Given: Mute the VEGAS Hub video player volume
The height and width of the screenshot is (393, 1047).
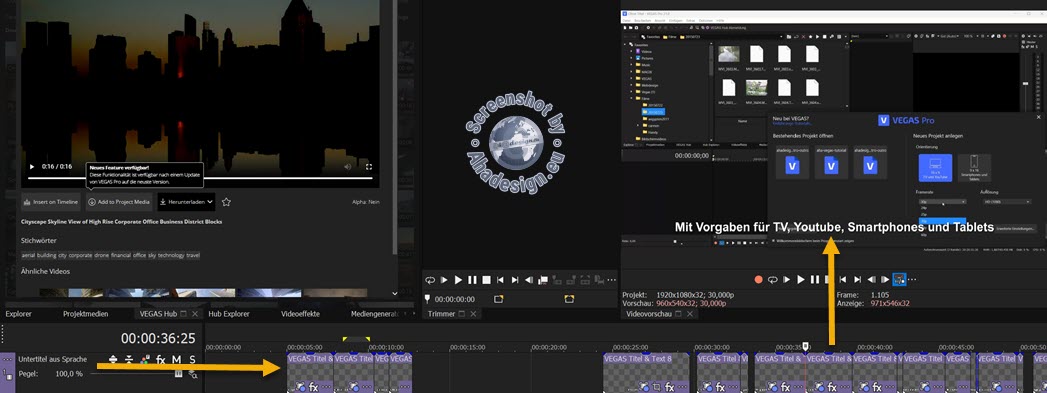Looking at the screenshot, I should [347, 166].
